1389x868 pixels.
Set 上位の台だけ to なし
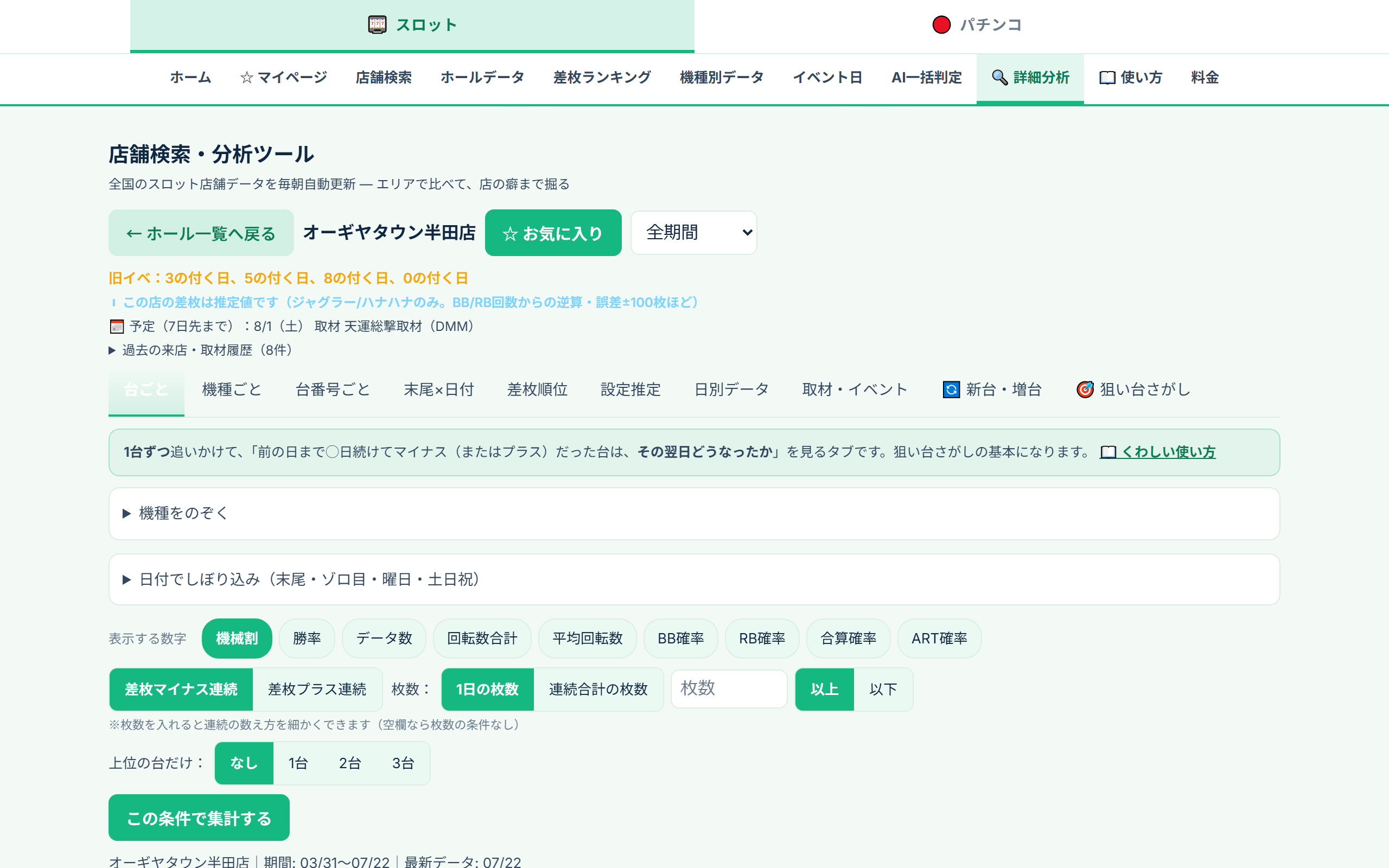[x=244, y=763]
